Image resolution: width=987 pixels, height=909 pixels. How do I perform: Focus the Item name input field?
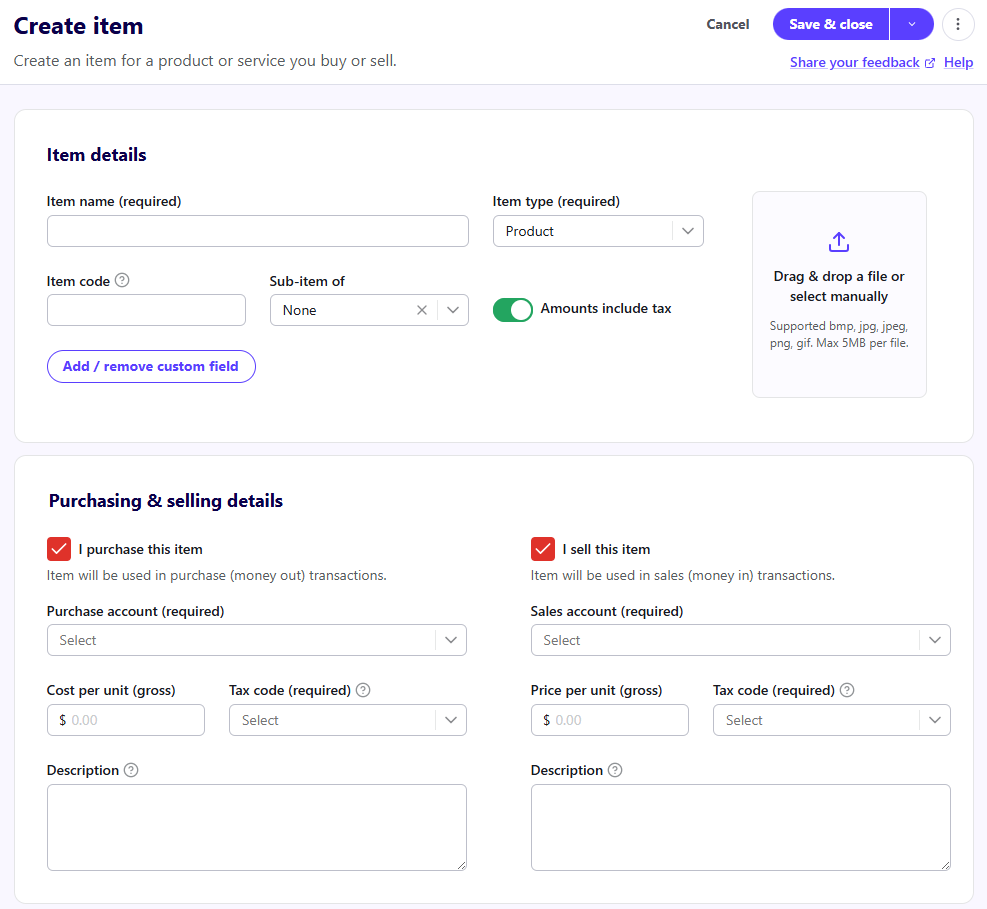pos(257,231)
